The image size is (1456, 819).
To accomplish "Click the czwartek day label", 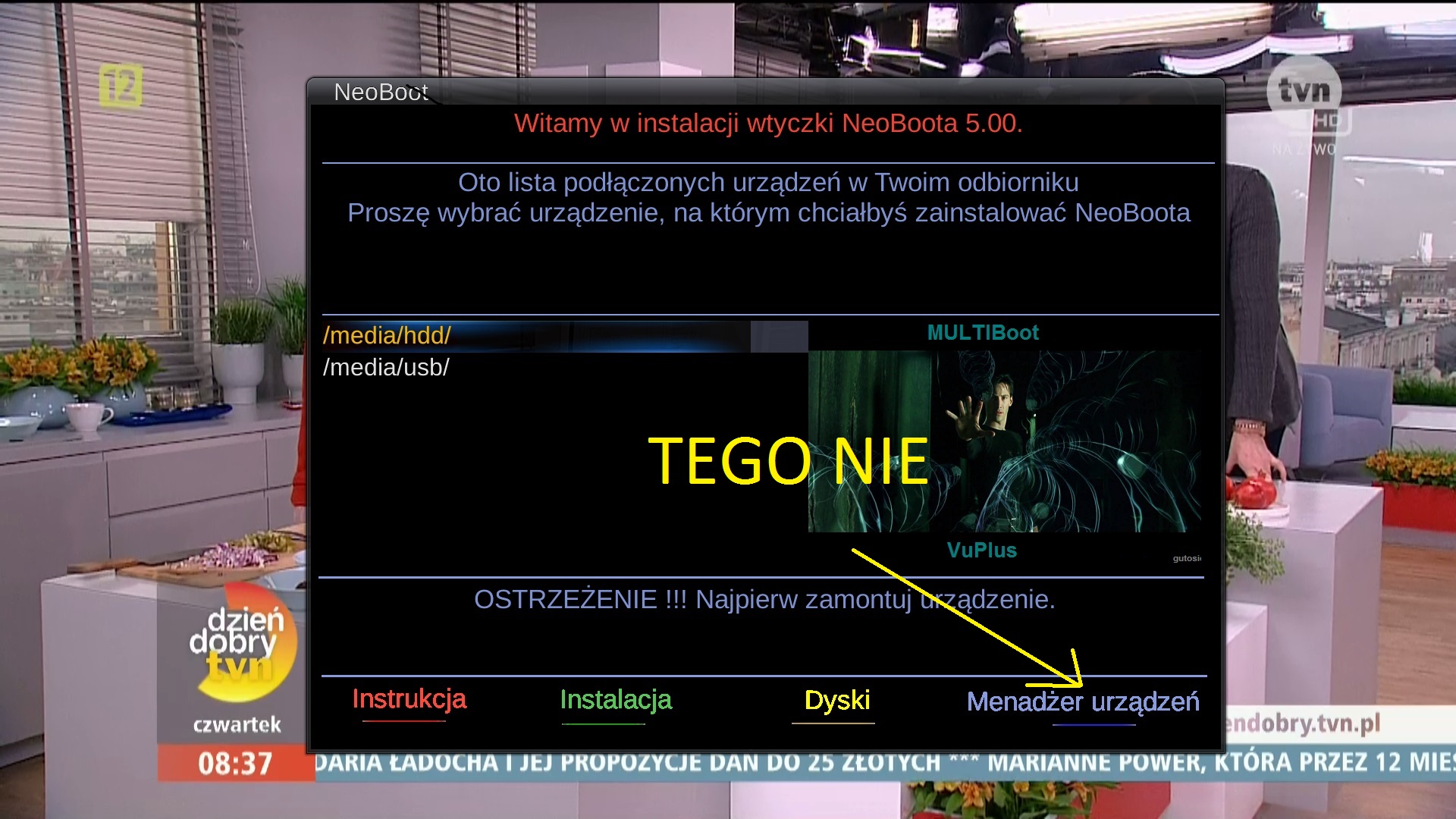I will 237,725.
